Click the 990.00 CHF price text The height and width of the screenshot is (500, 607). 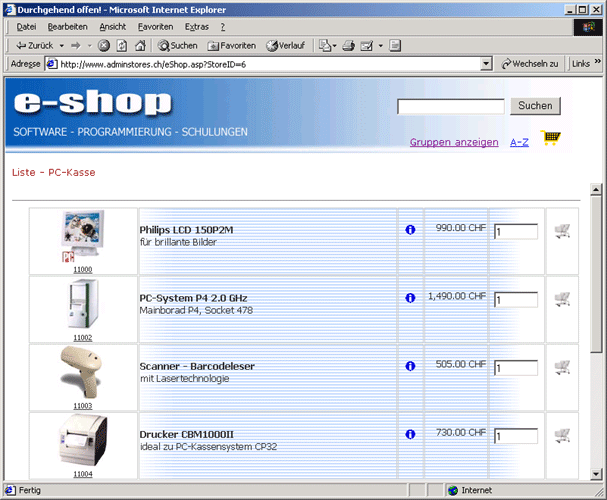(461, 228)
